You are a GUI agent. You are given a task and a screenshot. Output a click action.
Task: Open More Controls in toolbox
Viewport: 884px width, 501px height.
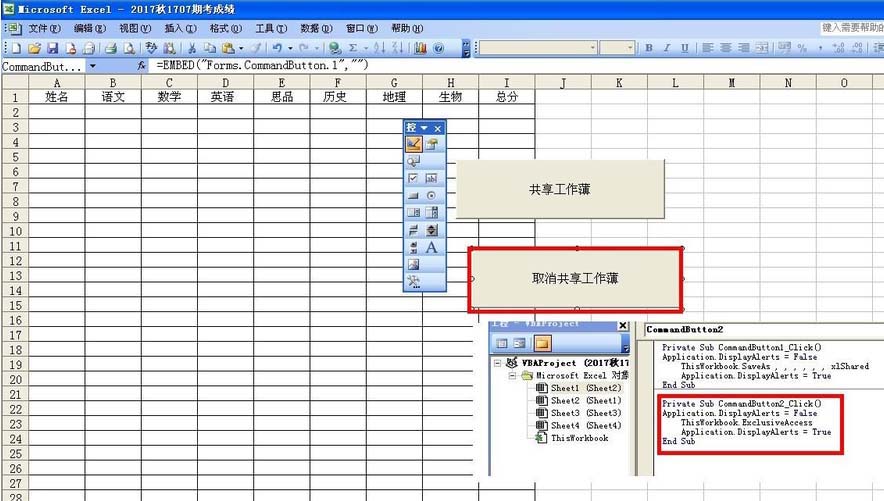click(413, 282)
